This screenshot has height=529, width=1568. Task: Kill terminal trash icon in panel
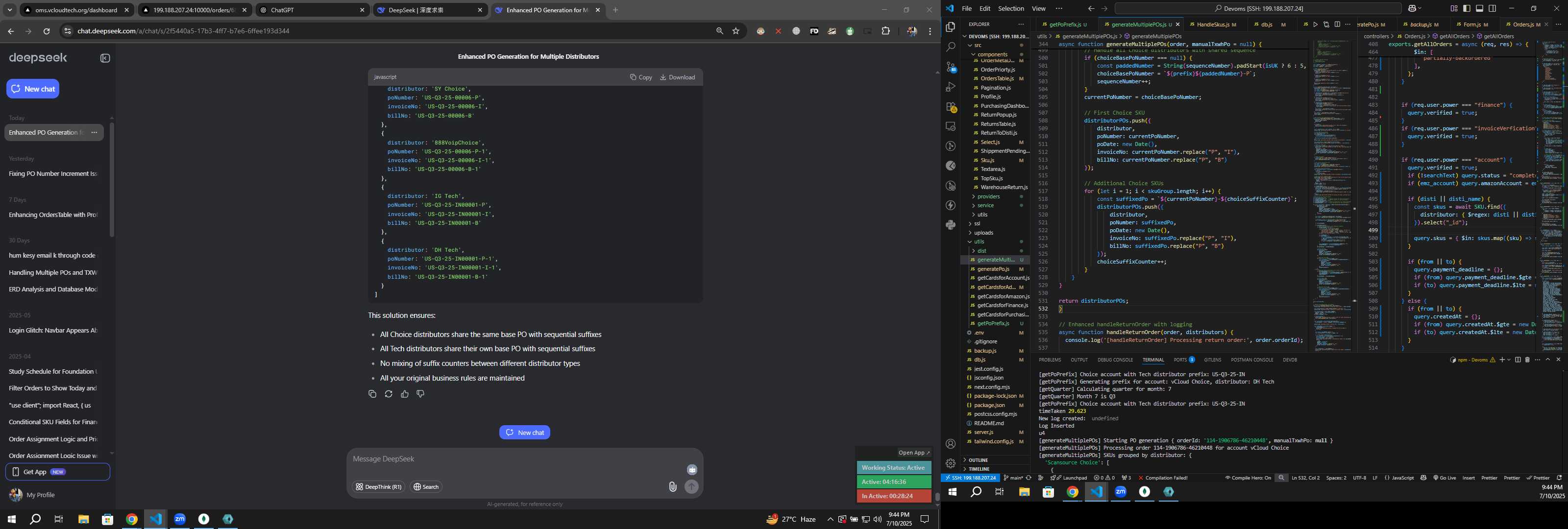point(1527,360)
